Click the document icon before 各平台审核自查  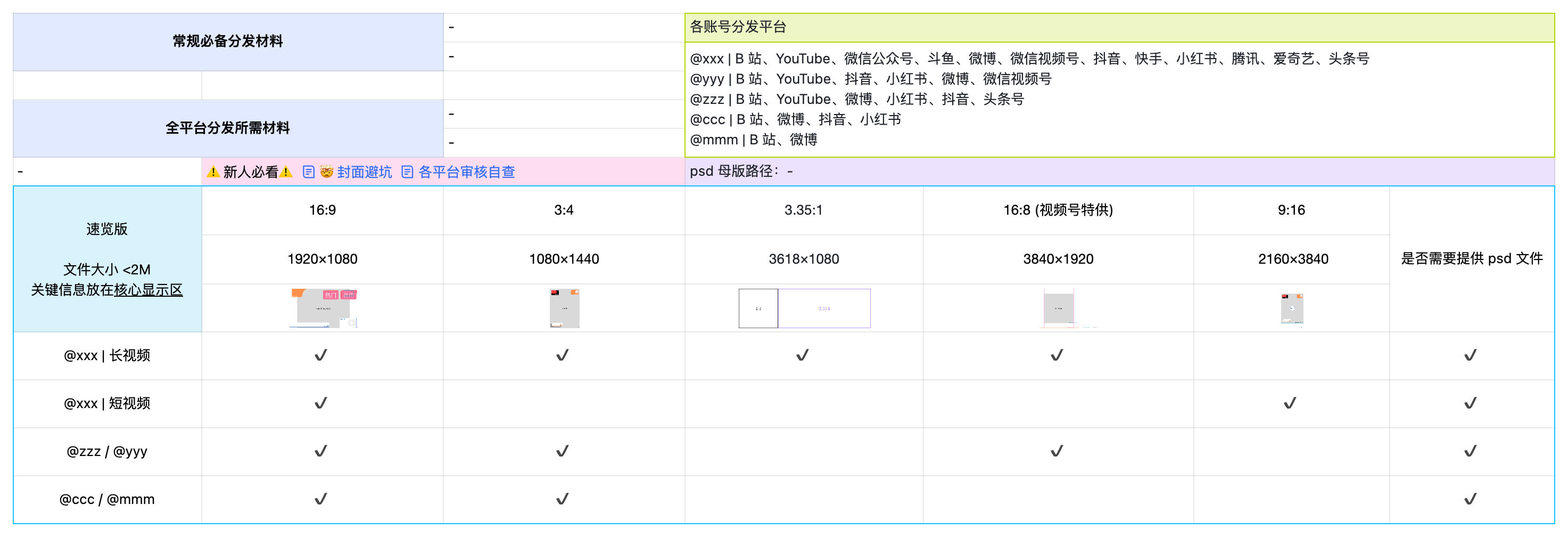click(407, 172)
